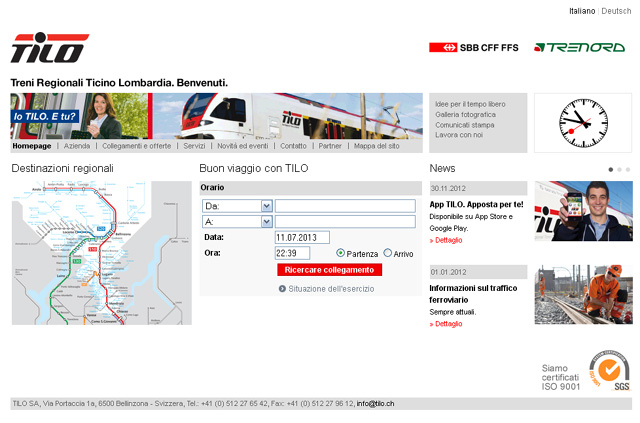Click the arrow icon beside Situazione dell'esercizio
Screen dimensions: 640x423
(282, 288)
